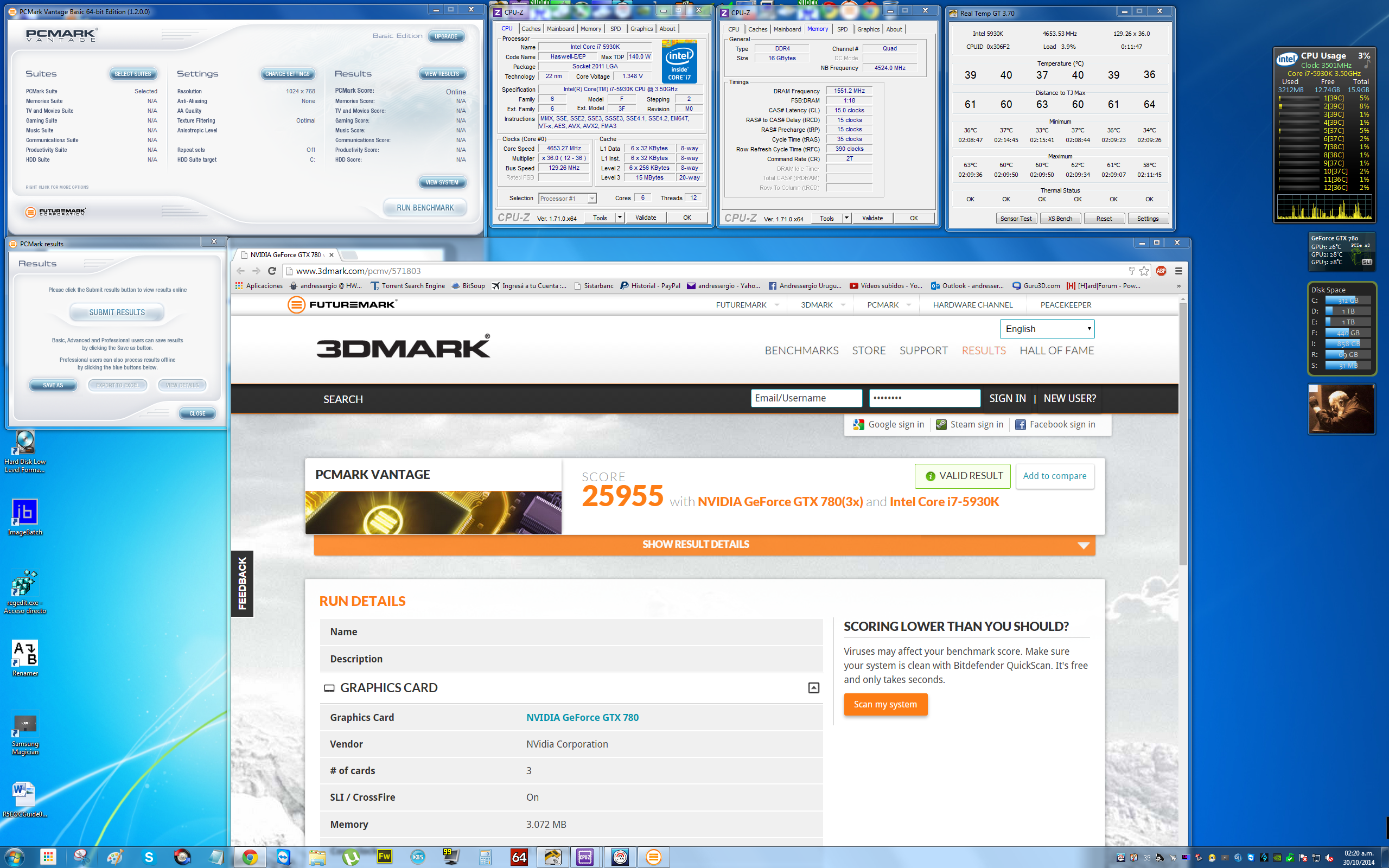The width and height of the screenshot is (1389, 868).
Task: Open the English language dropdown
Action: pos(1047,329)
